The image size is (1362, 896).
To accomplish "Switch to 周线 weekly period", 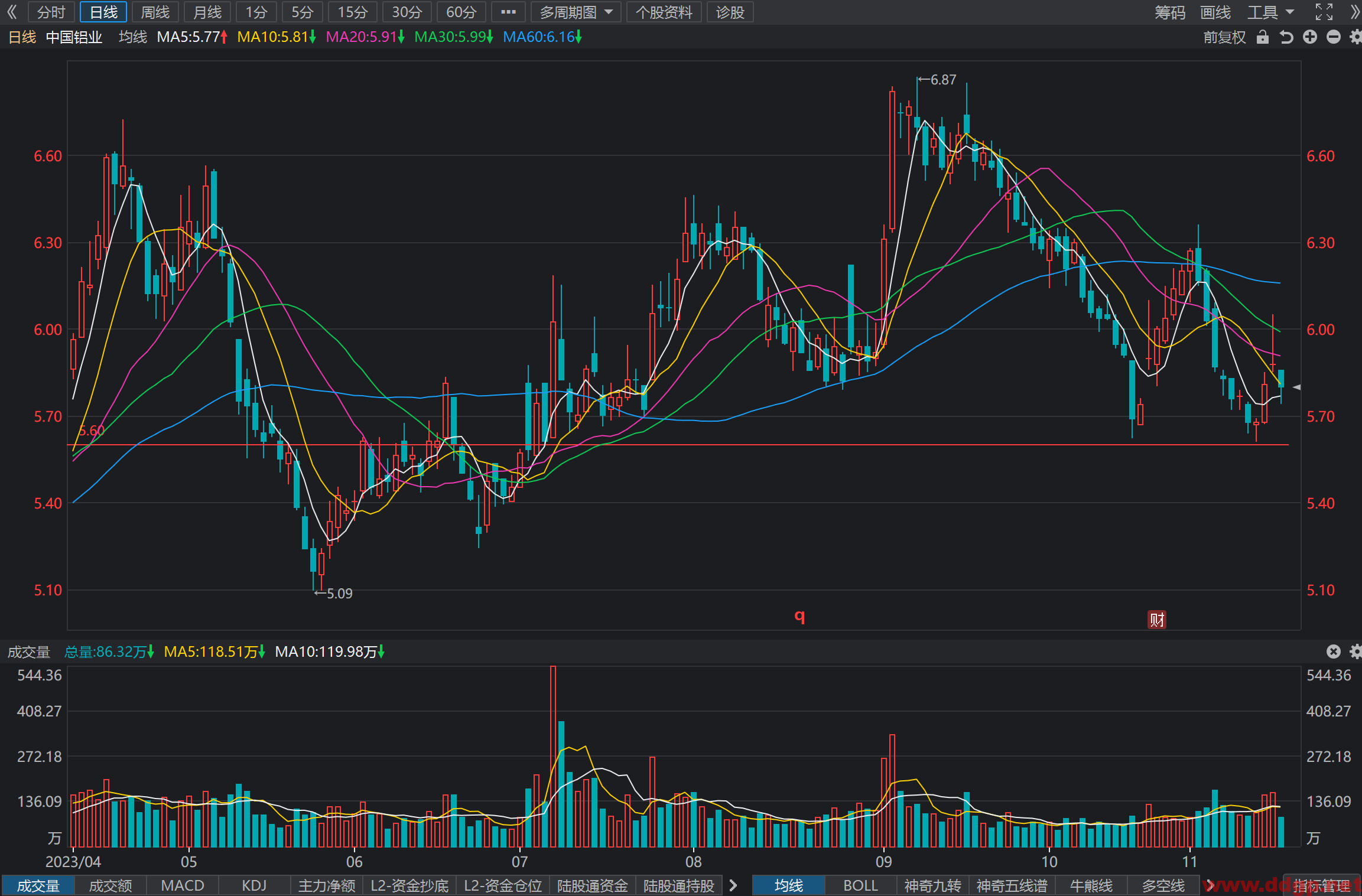I will point(155,12).
